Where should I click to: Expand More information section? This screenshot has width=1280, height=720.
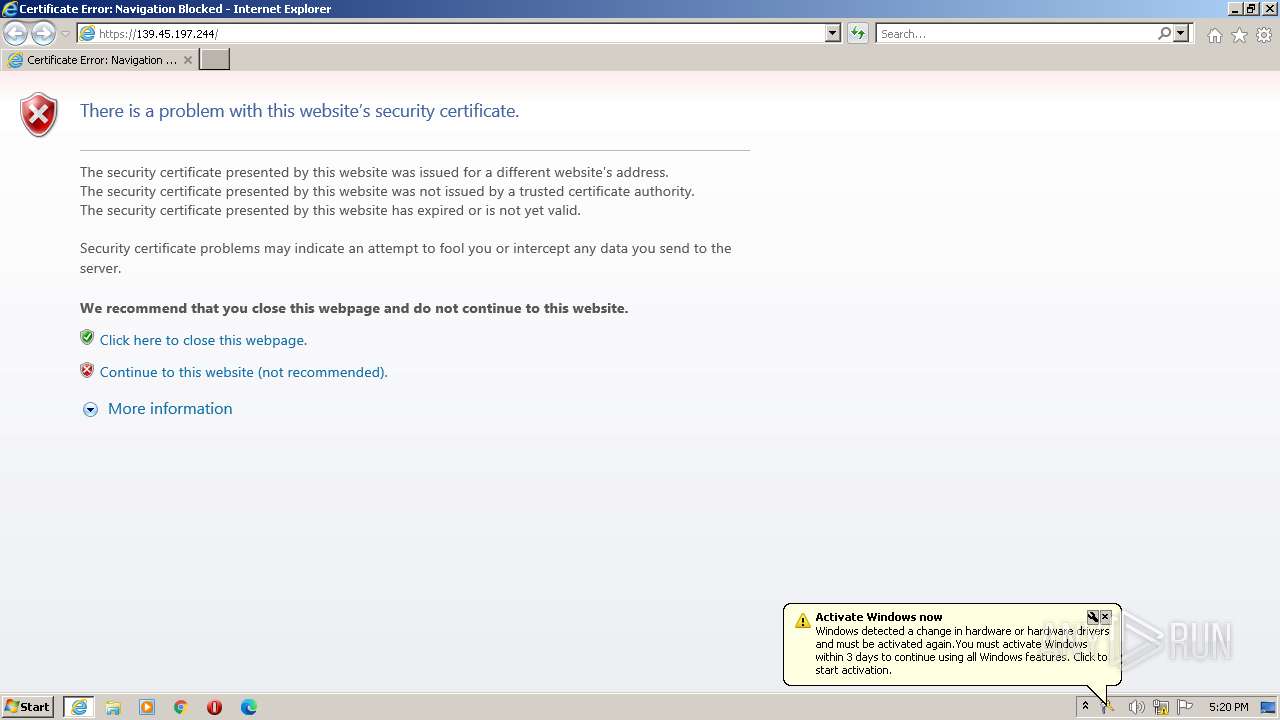pos(170,408)
